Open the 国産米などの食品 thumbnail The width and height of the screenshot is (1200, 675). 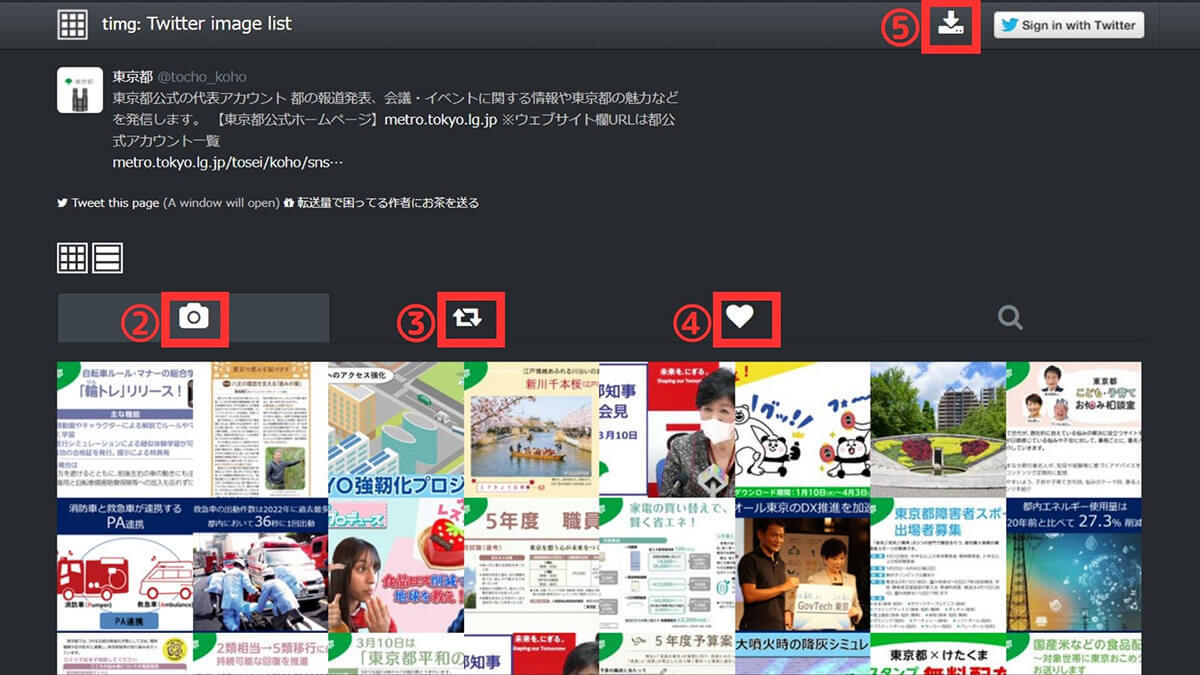point(1074,654)
